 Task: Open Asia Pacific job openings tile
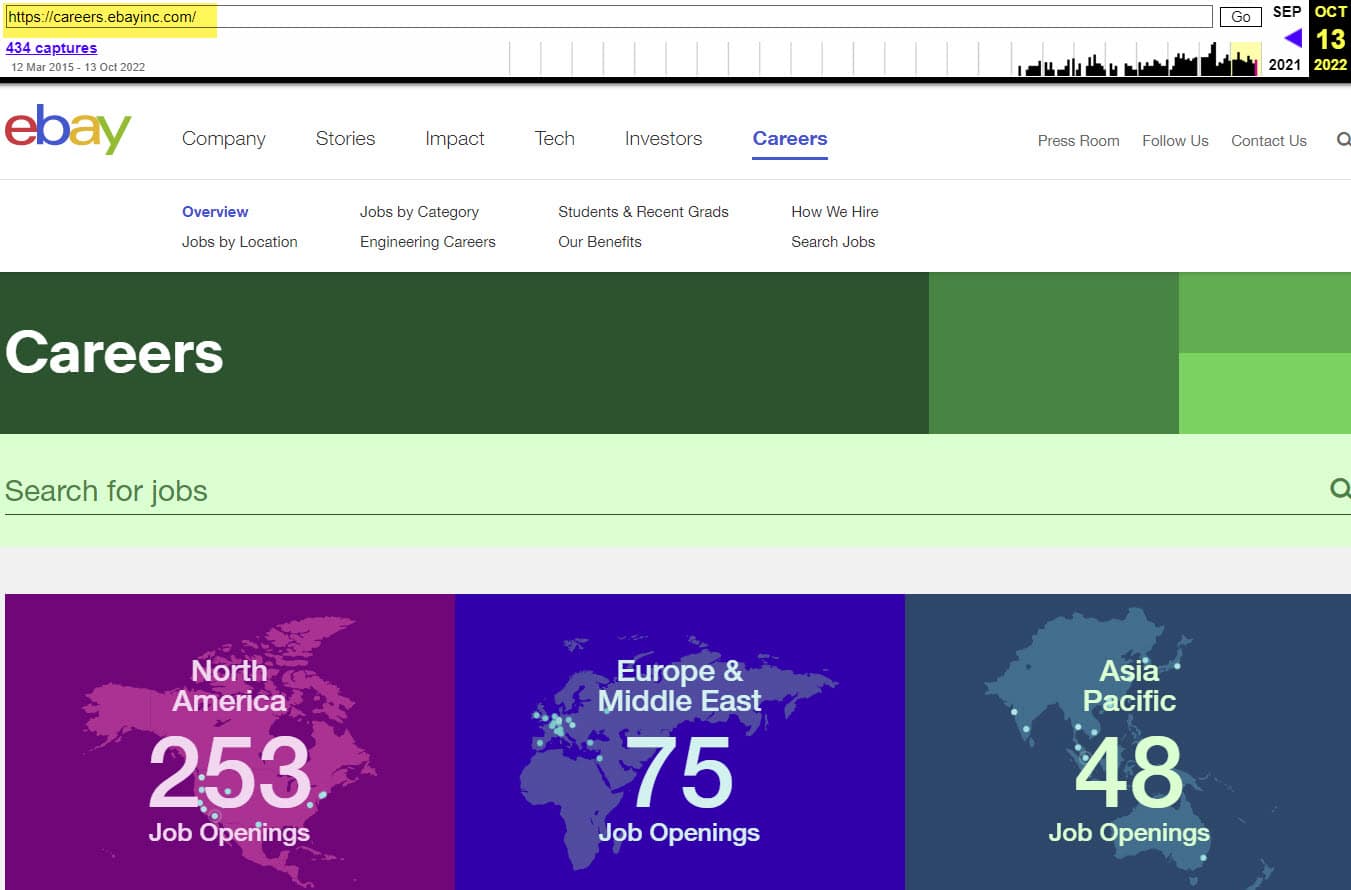[1128, 742]
